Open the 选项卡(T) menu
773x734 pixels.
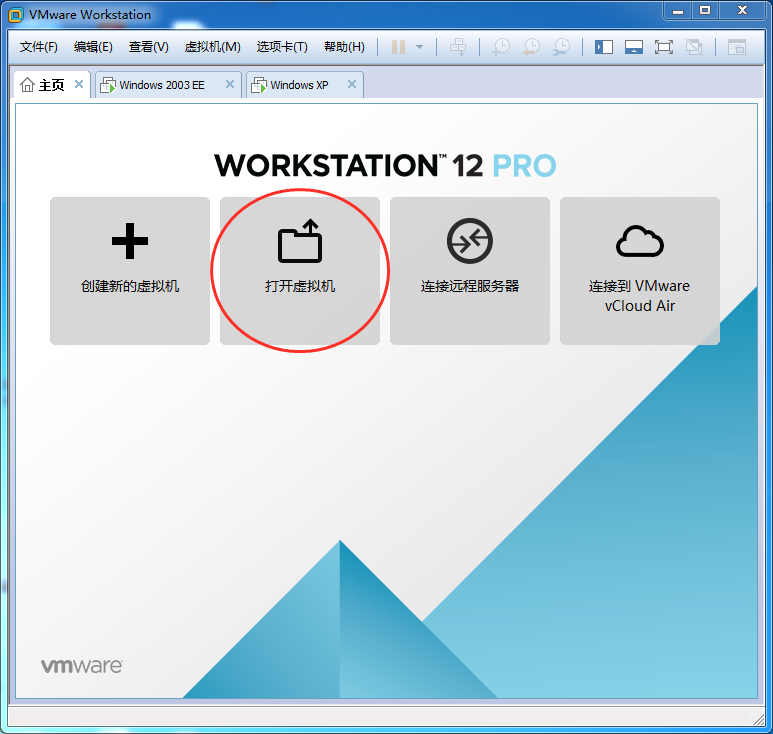(282, 47)
